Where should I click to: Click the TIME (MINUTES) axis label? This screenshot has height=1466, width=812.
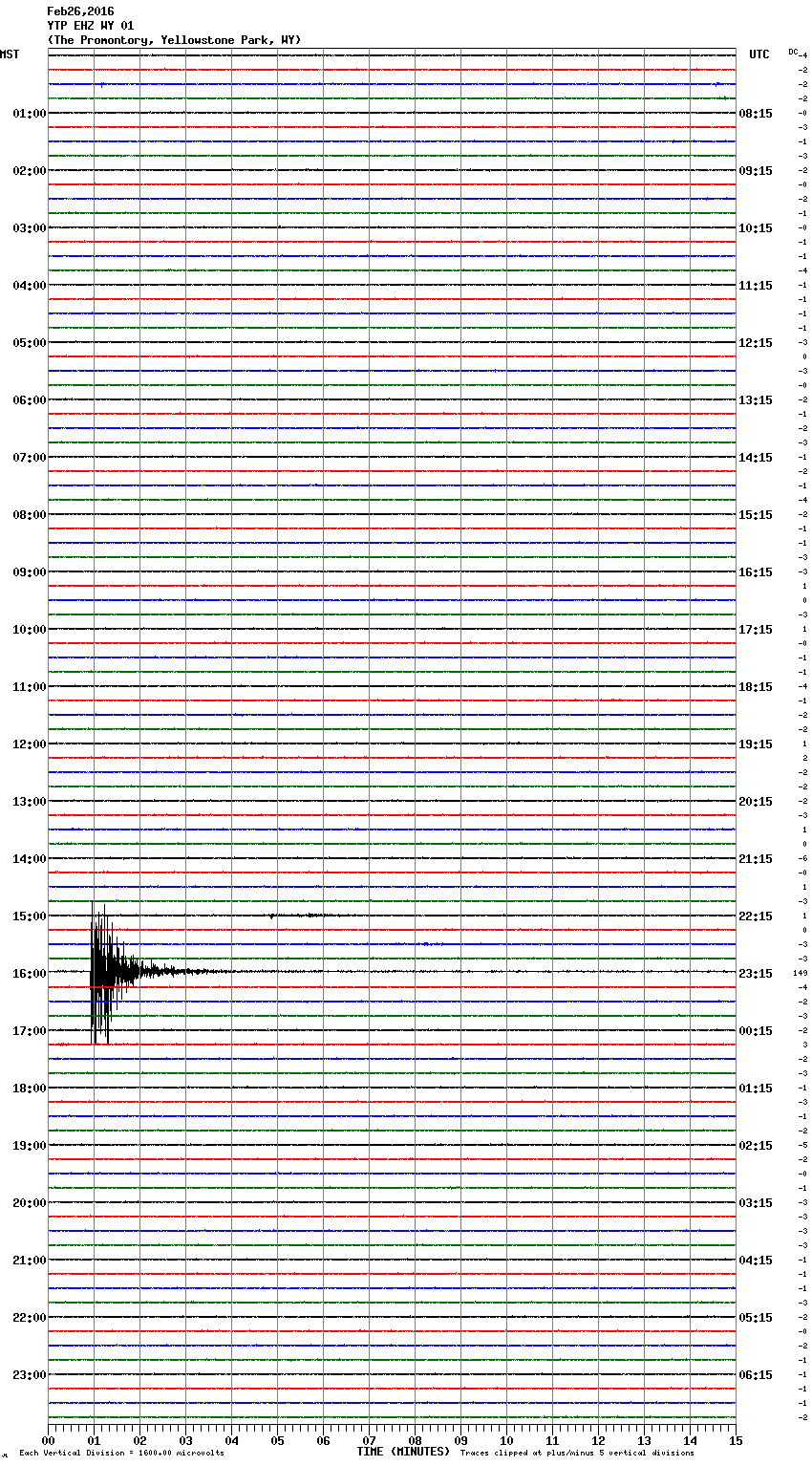(403, 1452)
